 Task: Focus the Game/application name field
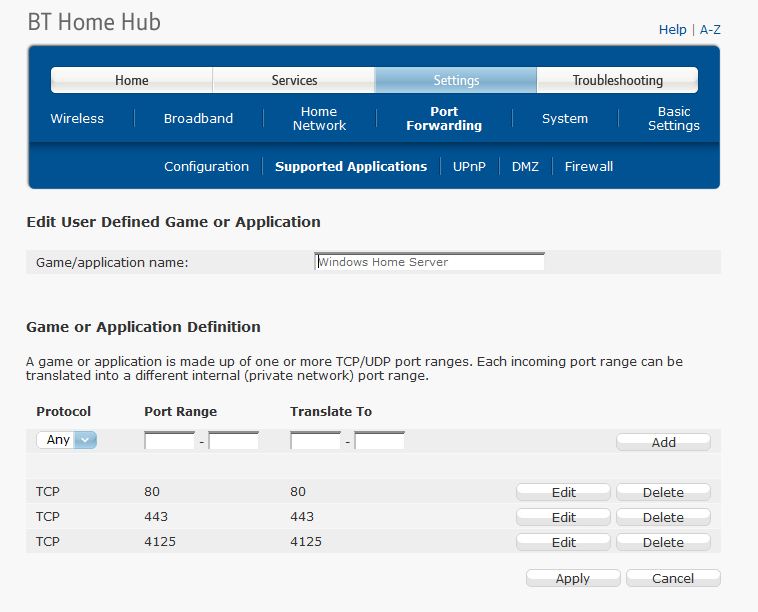point(429,262)
